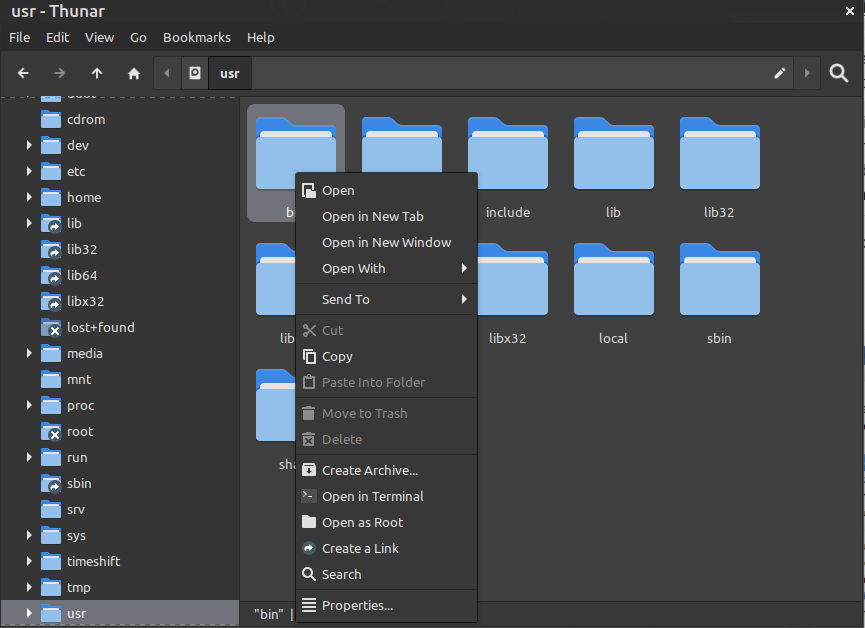Go to the home folder icon

[x=134, y=73]
